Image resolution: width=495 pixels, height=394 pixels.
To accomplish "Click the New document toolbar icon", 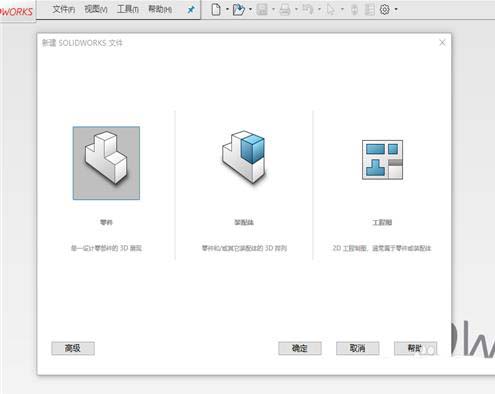I will 216,10.
